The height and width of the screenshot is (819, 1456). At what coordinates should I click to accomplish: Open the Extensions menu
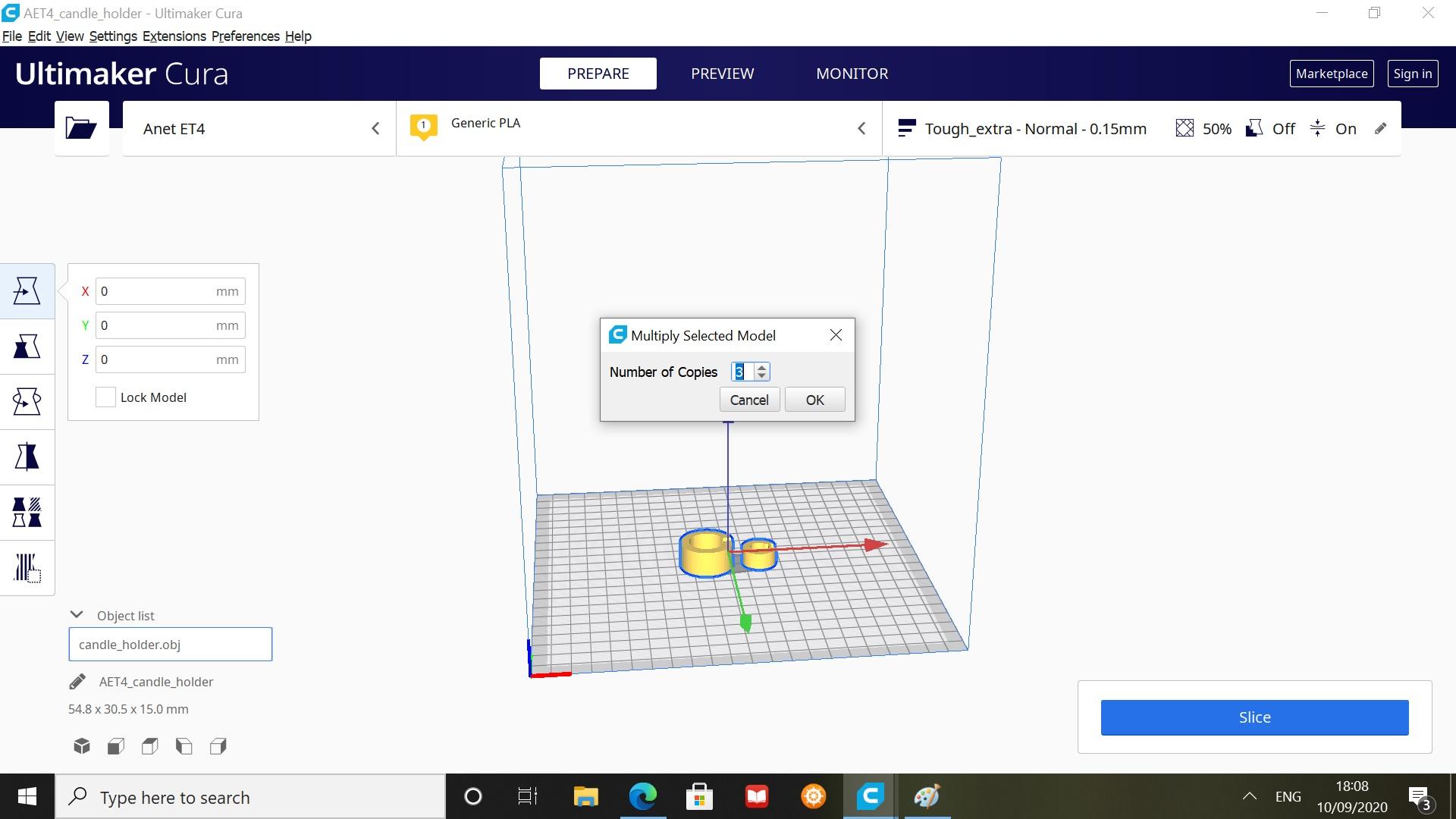pos(174,36)
